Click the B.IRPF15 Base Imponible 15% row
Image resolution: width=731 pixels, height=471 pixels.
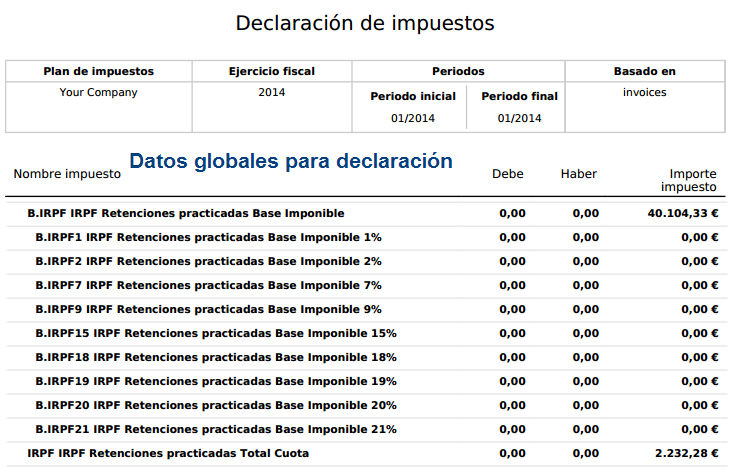215,334
